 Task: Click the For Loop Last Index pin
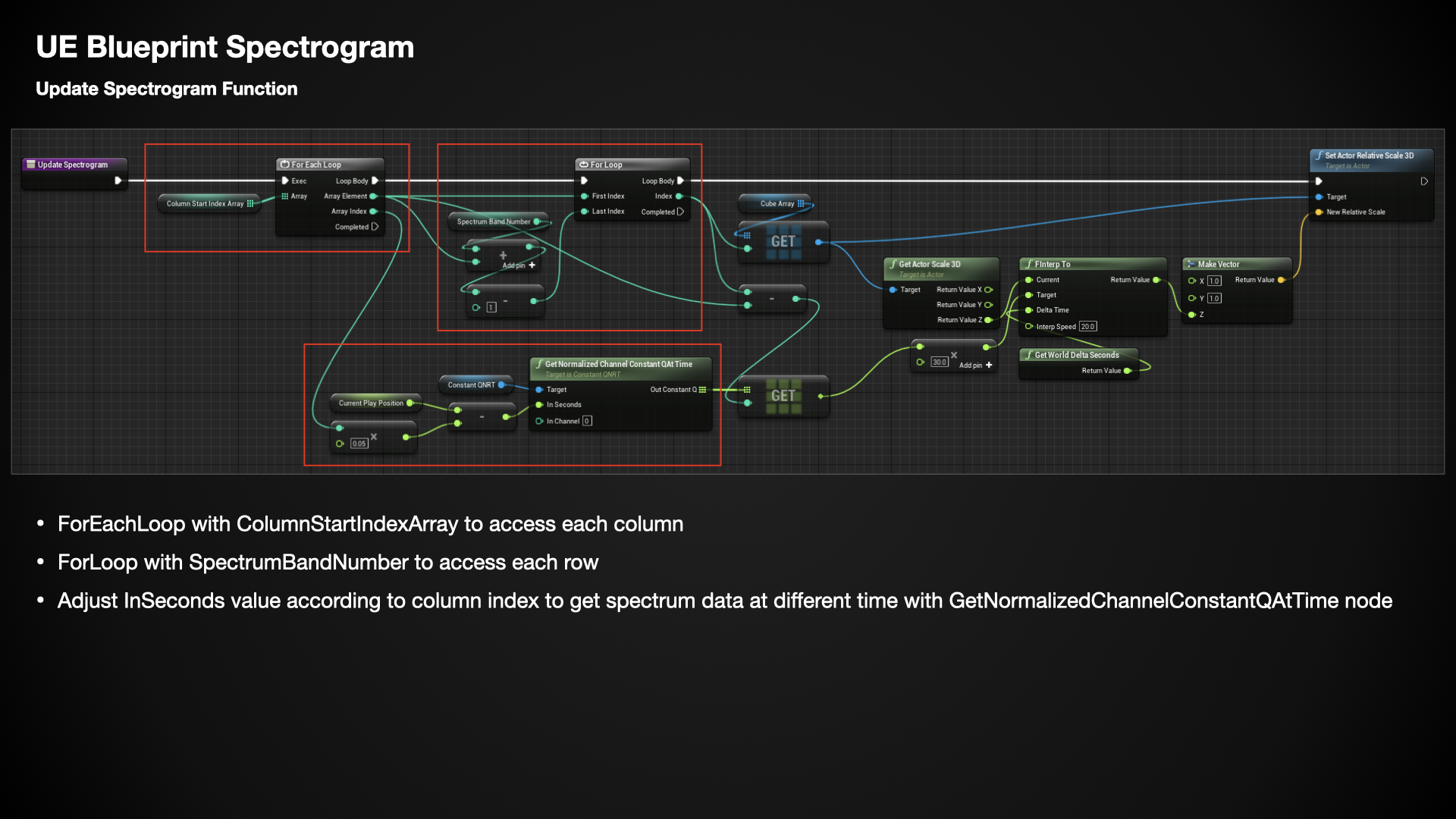585,212
